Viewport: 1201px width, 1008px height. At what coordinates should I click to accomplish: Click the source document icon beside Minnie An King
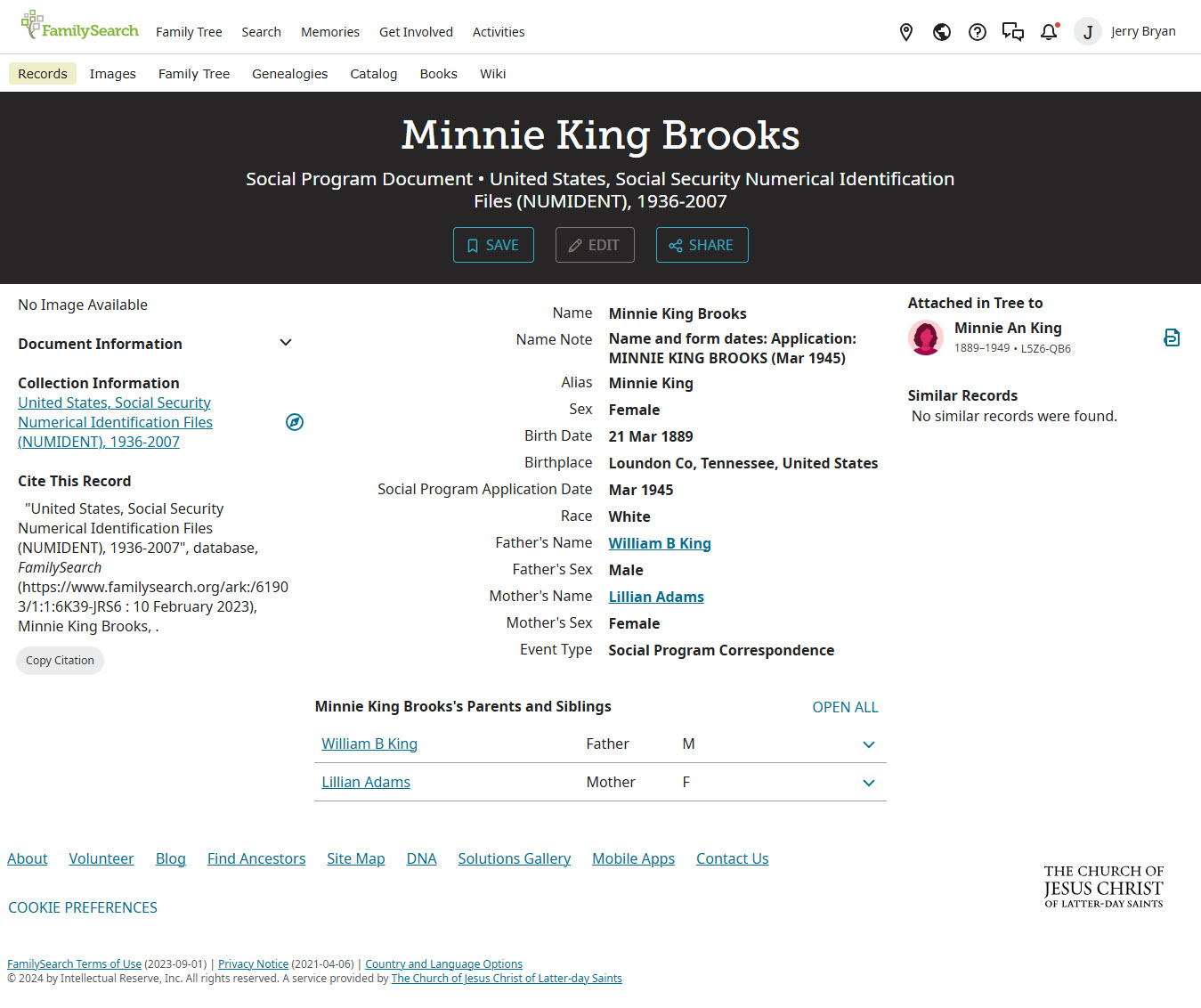point(1172,337)
